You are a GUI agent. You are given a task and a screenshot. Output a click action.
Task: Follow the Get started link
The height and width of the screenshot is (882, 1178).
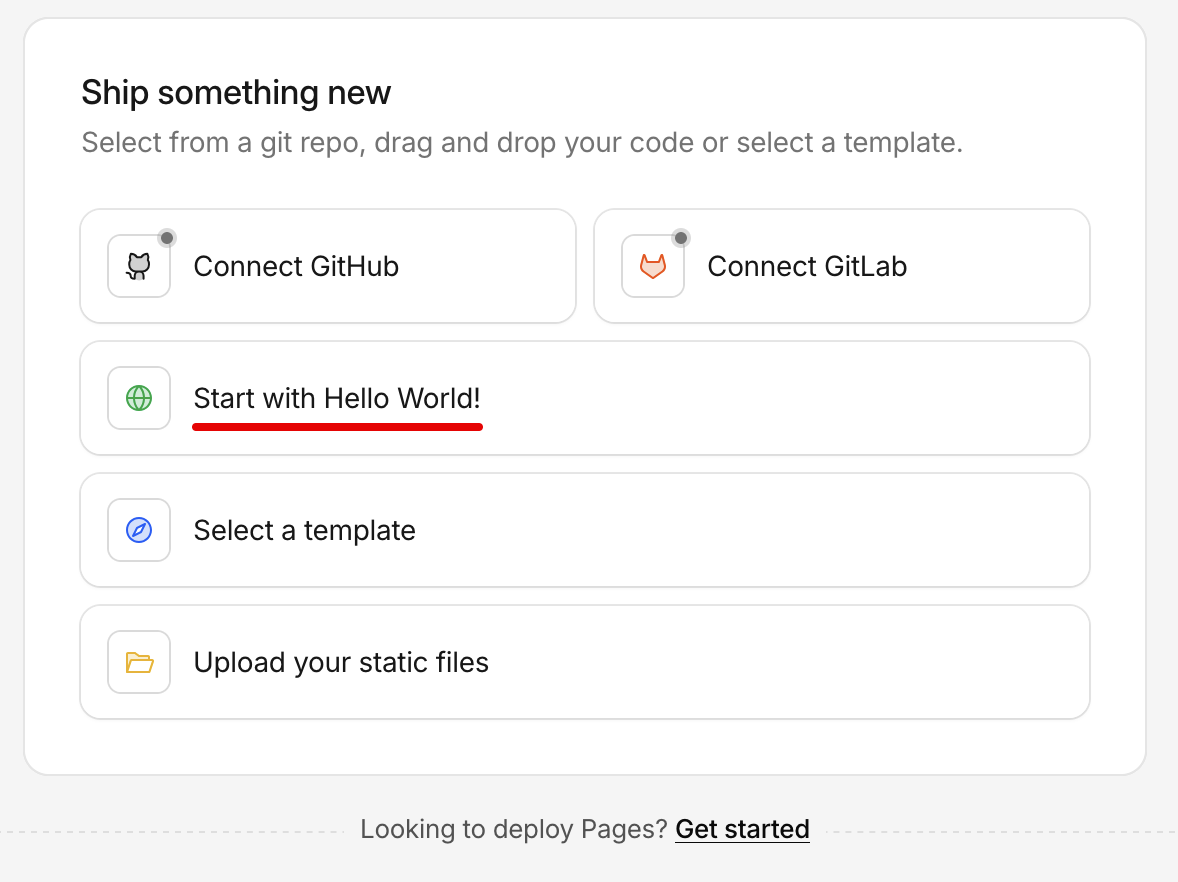742,828
